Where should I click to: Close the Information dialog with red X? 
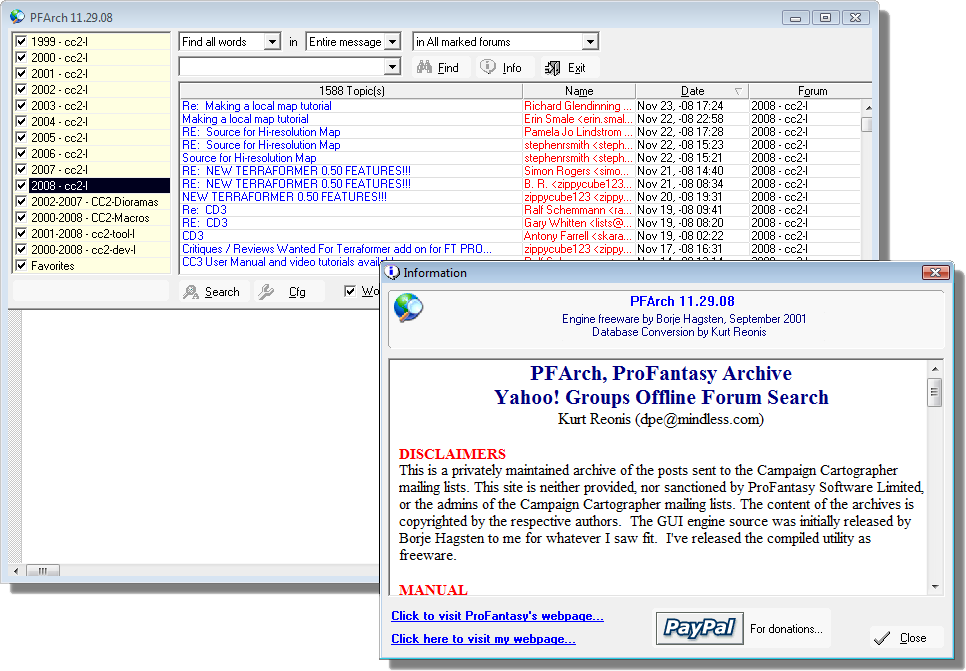(x=935, y=272)
